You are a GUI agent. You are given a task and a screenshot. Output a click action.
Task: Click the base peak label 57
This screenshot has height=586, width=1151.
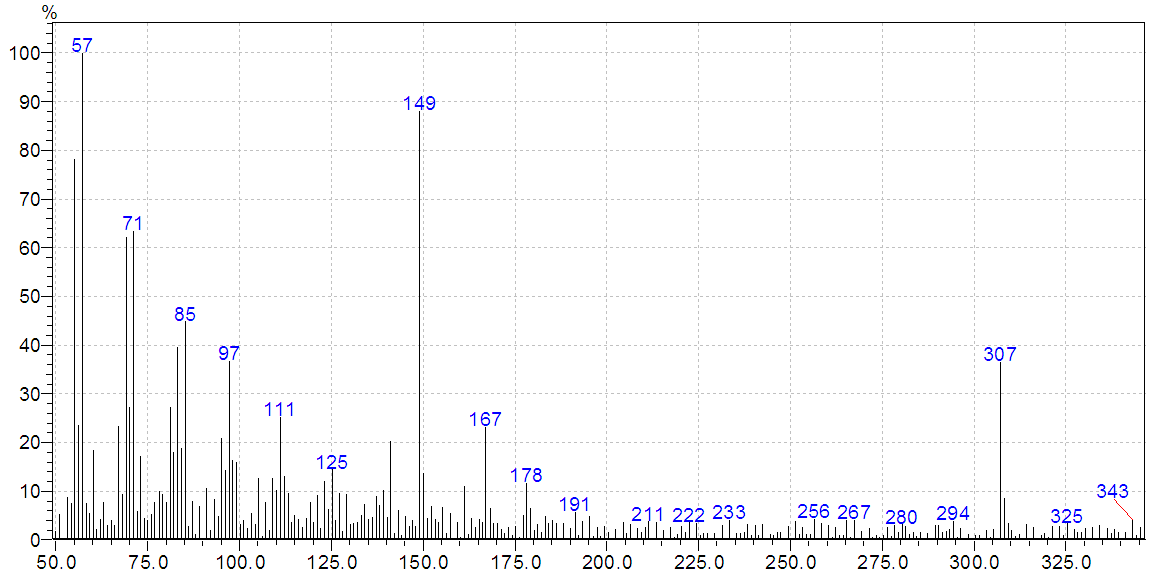[82, 46]
